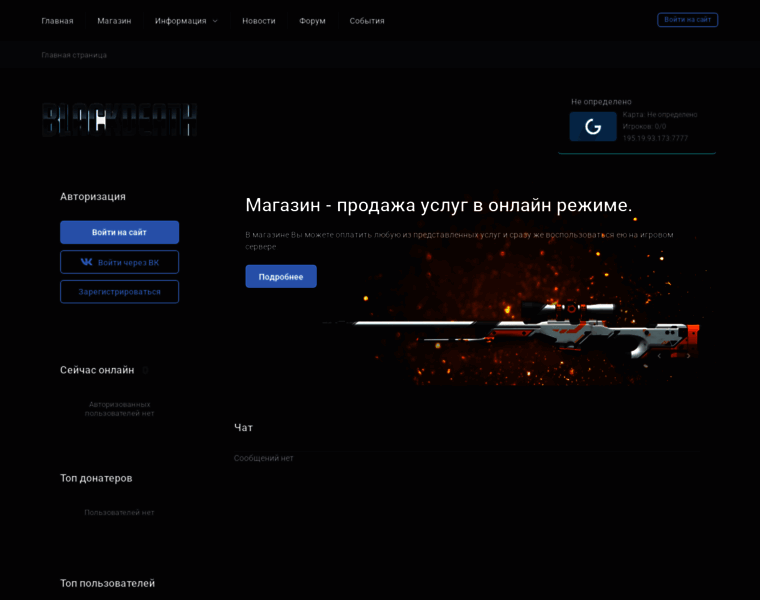Click the Подробнее button
Viewport: 760px width, 600px height.
coord(281,276)
